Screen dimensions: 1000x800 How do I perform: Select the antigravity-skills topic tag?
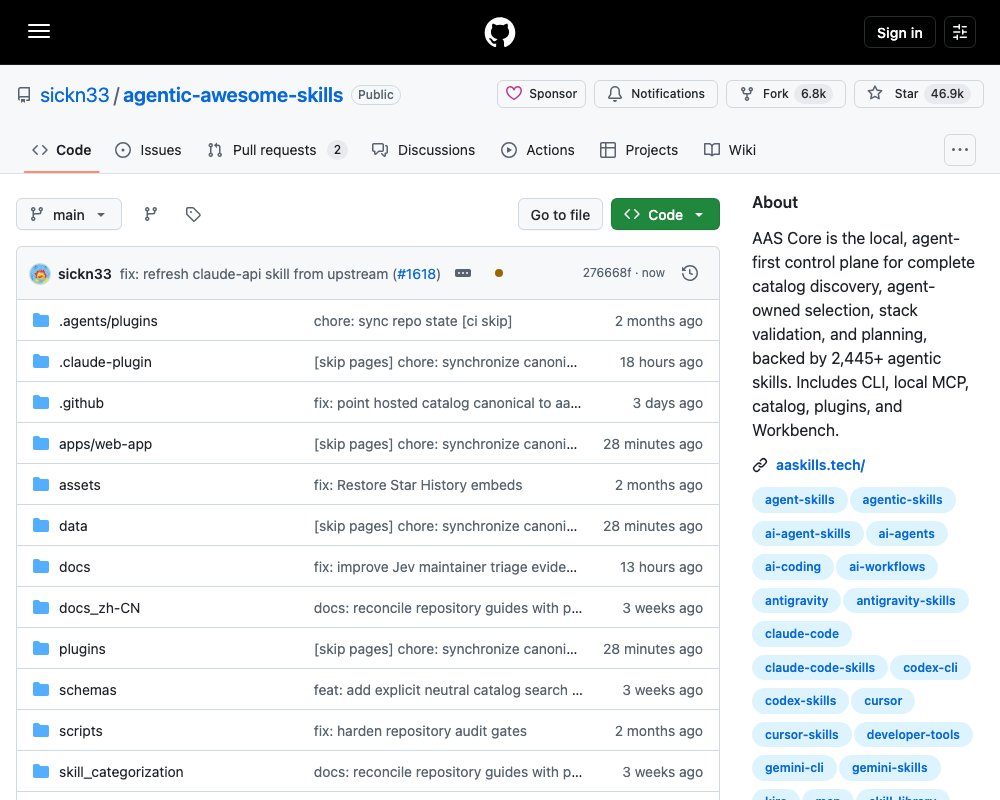906,600
